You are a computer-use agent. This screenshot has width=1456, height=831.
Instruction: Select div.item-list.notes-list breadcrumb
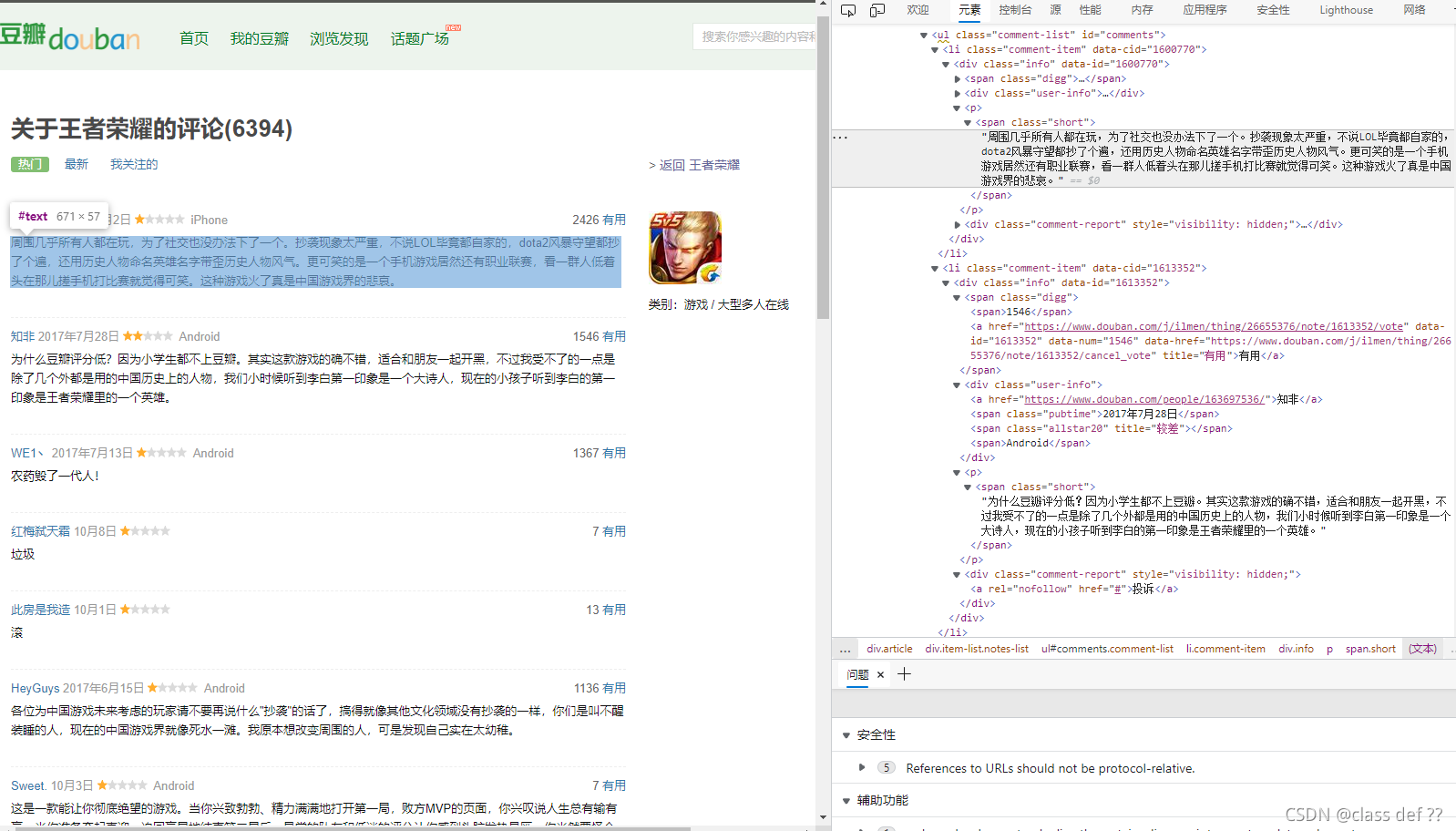tap(977, 650)
